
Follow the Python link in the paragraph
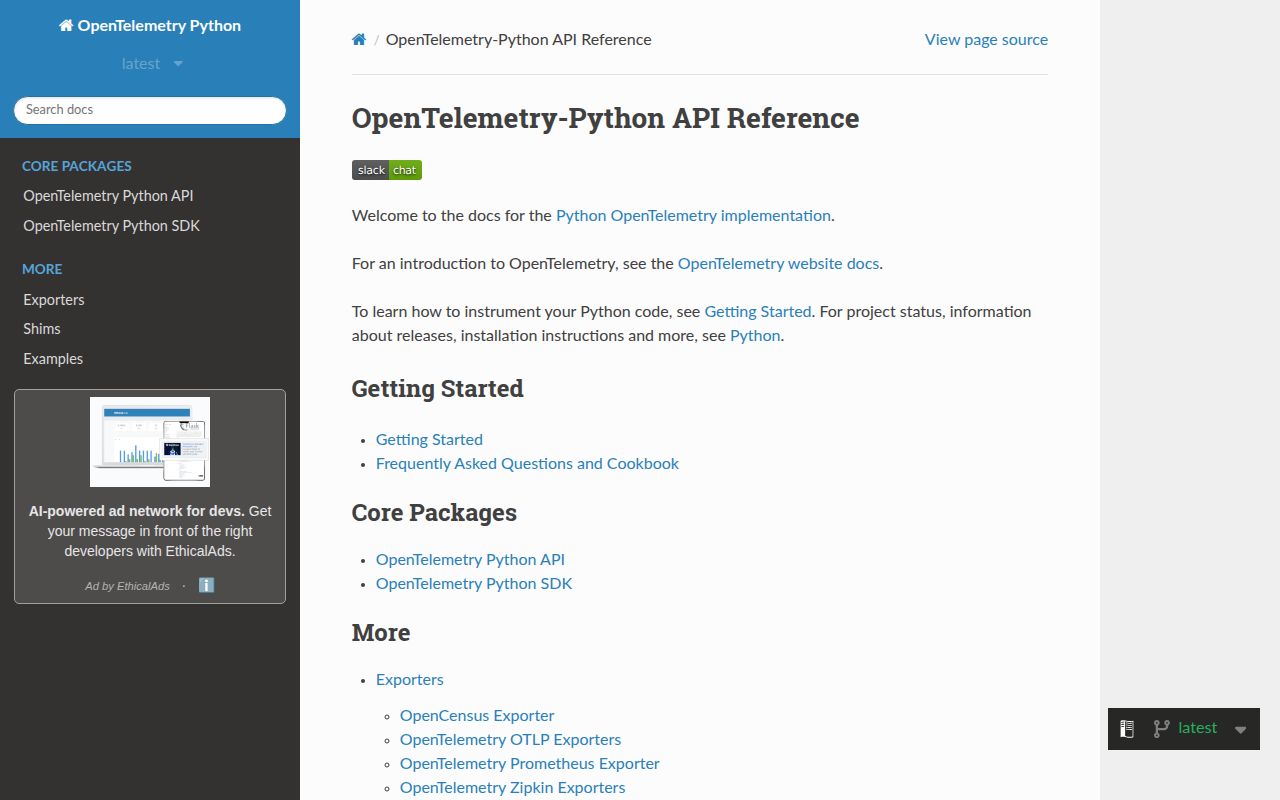(x=755, y=336)
